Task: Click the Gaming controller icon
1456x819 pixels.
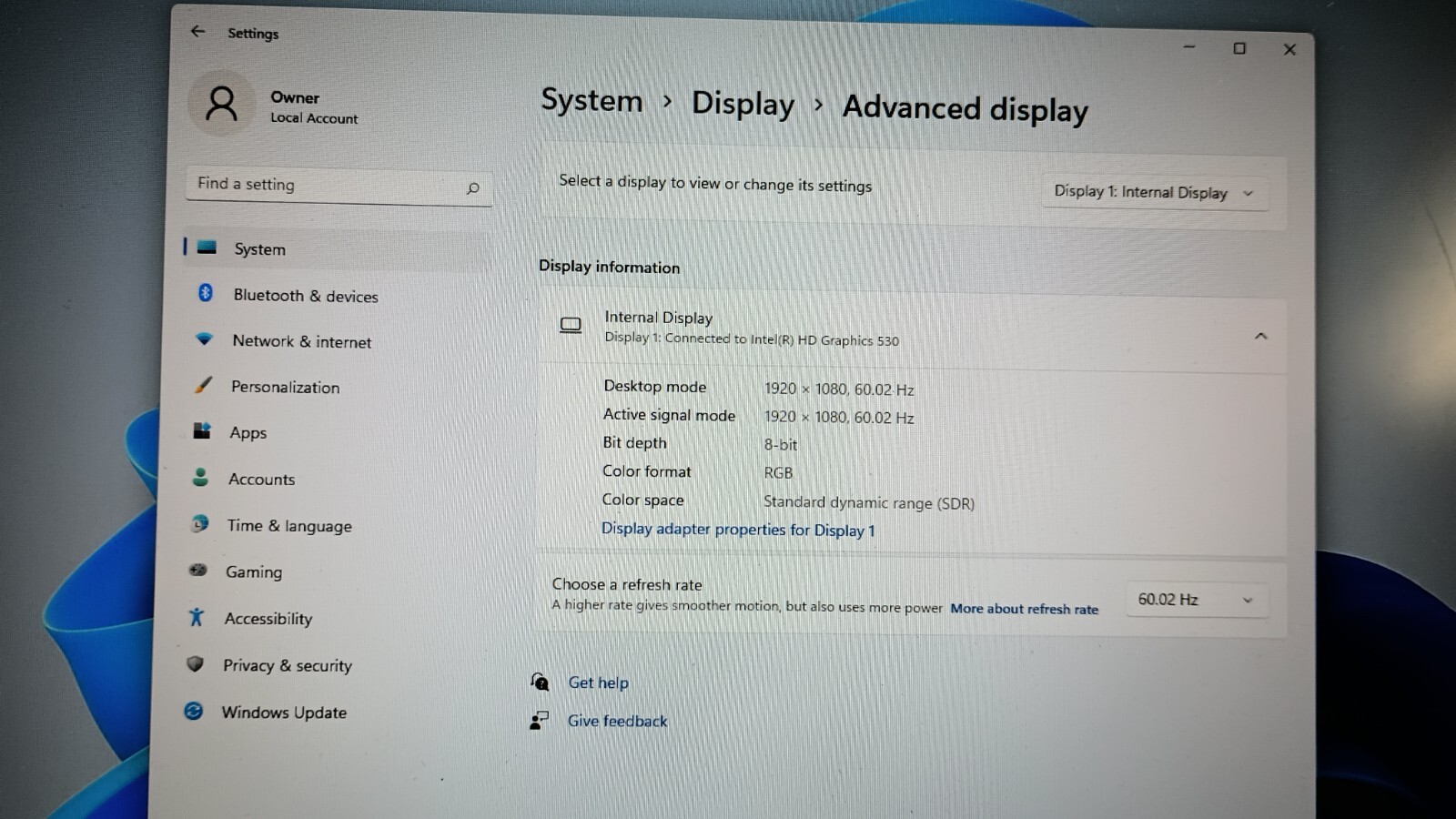Action: tap(197, 570)
